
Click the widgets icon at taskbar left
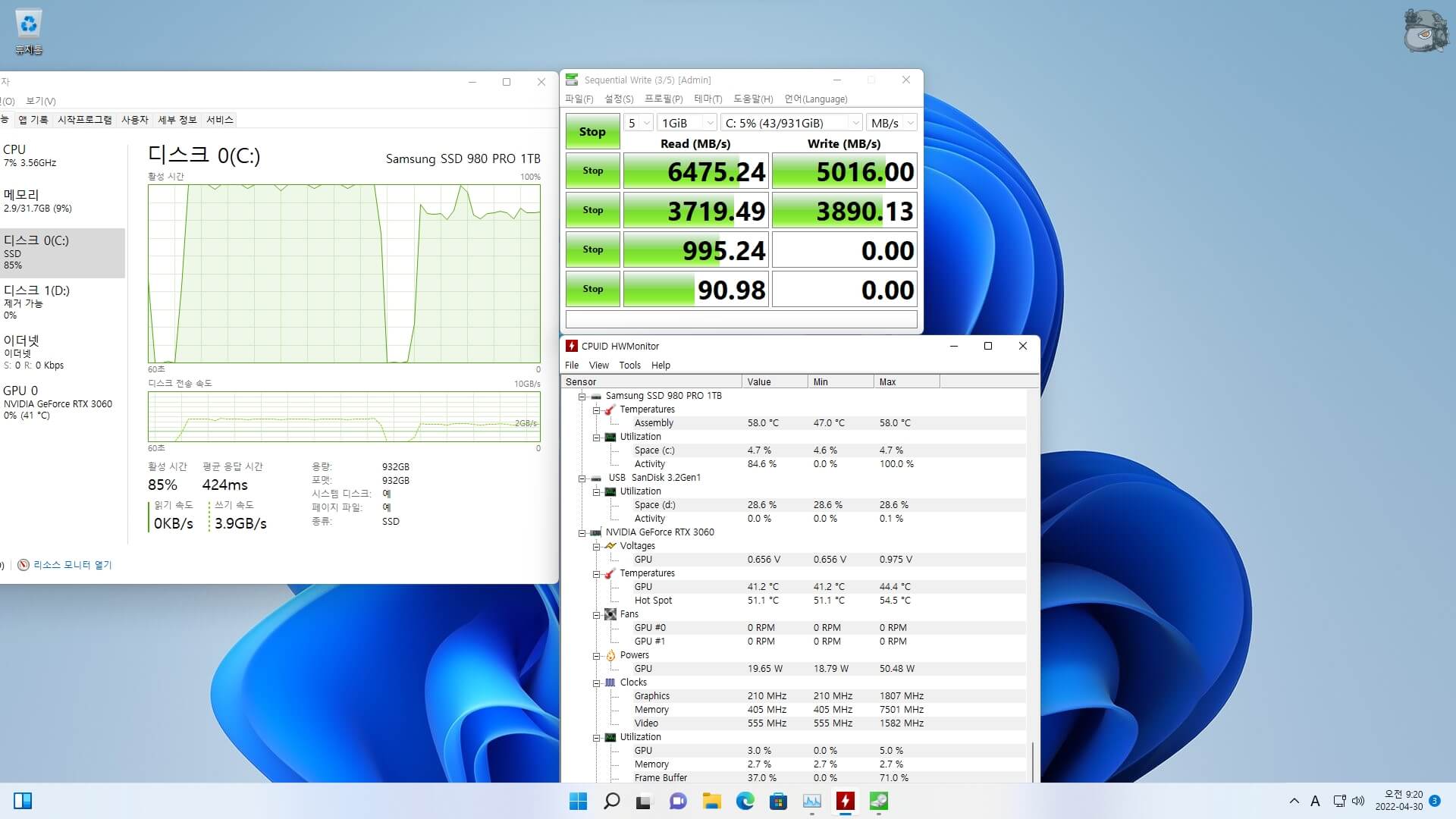tap(23, 801)
